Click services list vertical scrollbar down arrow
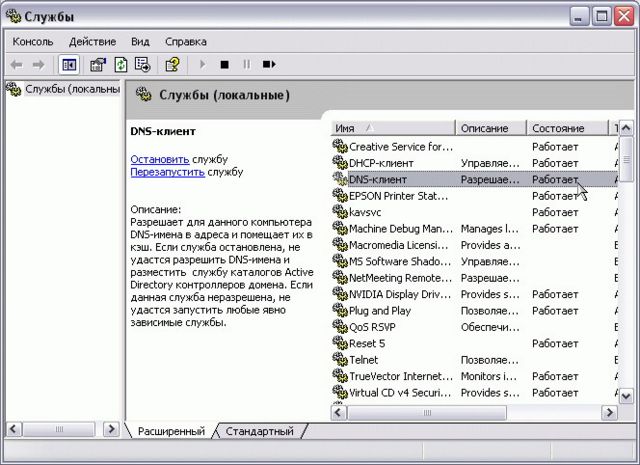The width and height of the screenshot is (640, 465). point(626,396)
